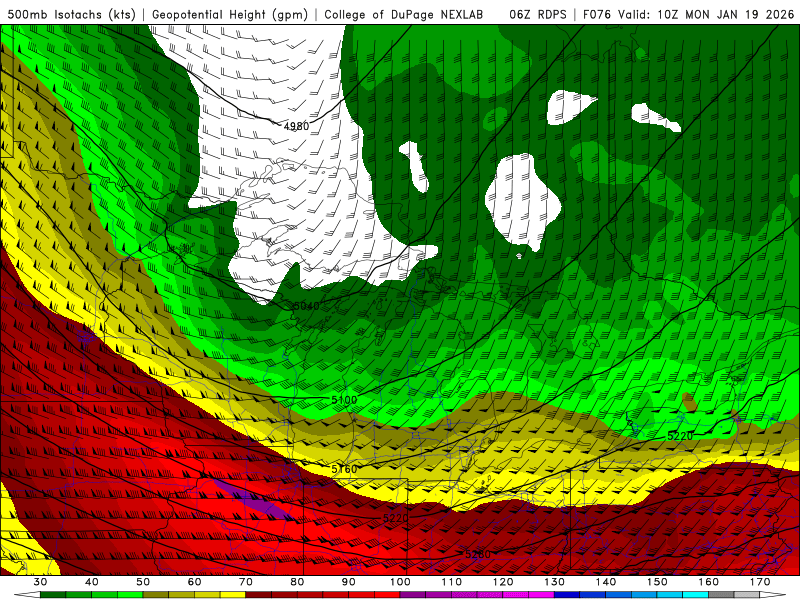Click the legend value 40

click(92, 582)
